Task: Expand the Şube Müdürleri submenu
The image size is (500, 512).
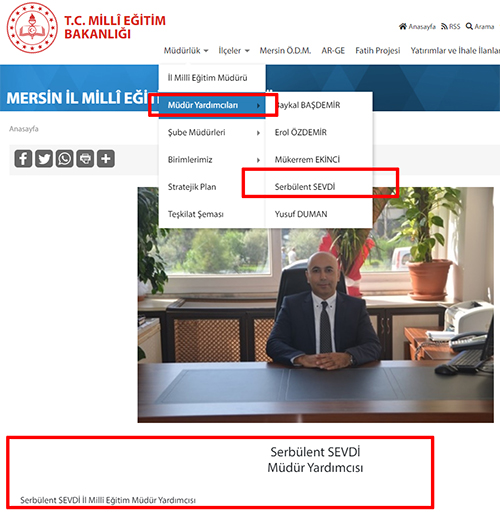Action: 212,133
